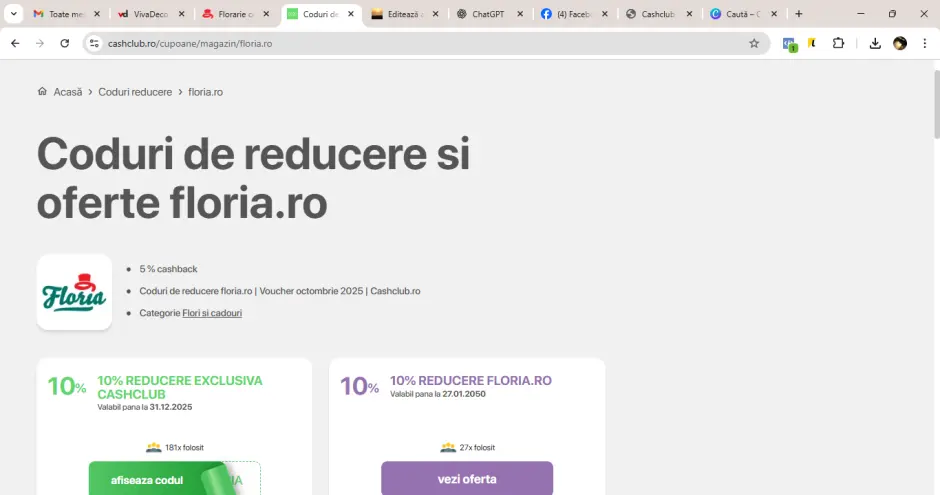Open '10% REDUCERE FLORIA.RO' offer title

[x=471, y=381]
